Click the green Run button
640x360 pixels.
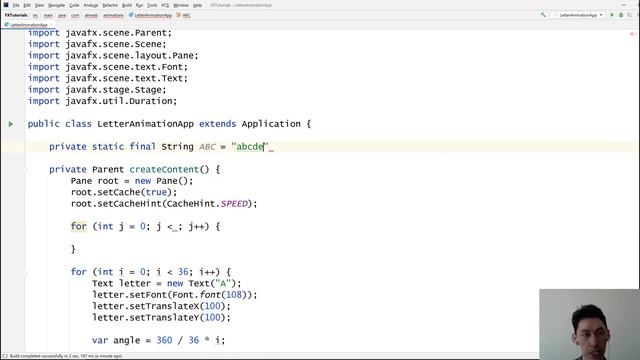pos(611,15)
